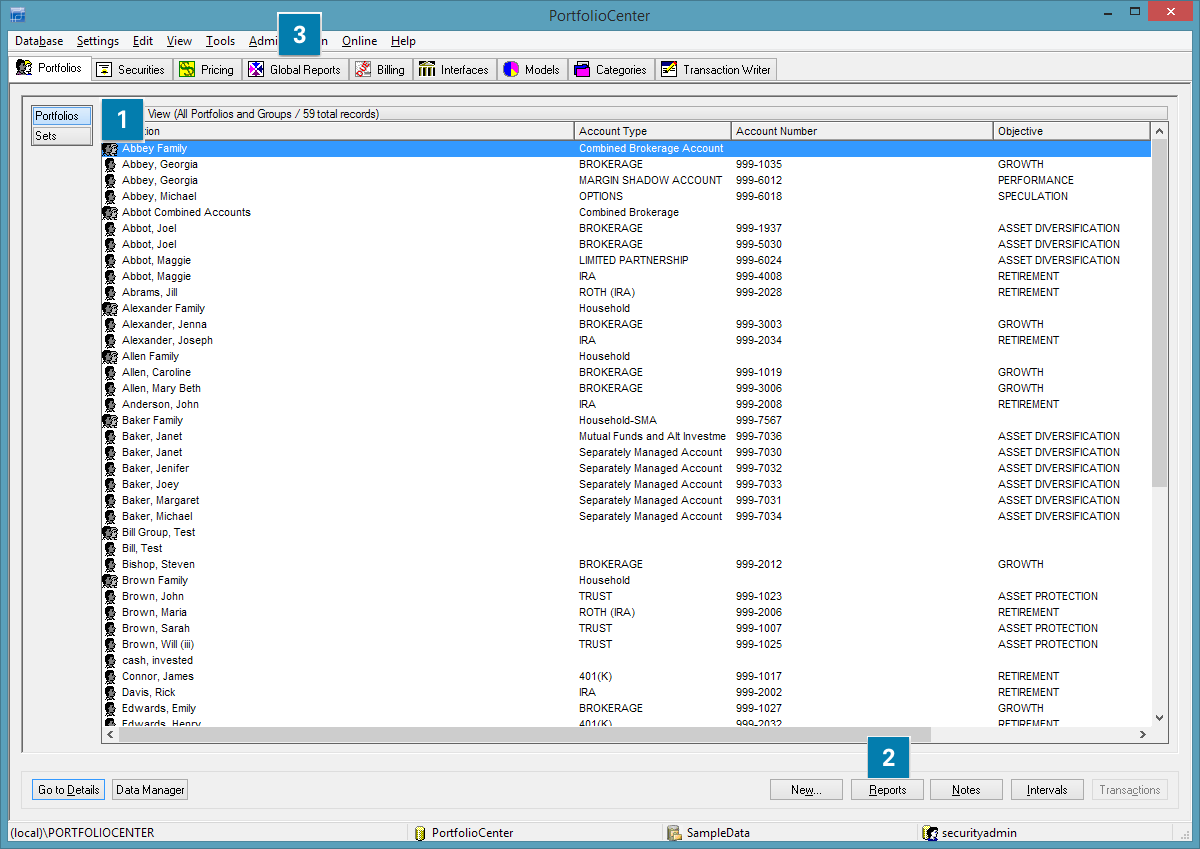Click the Portfolios tab icon
Screen dimensions: 1200x849
(x=24, y=68)
